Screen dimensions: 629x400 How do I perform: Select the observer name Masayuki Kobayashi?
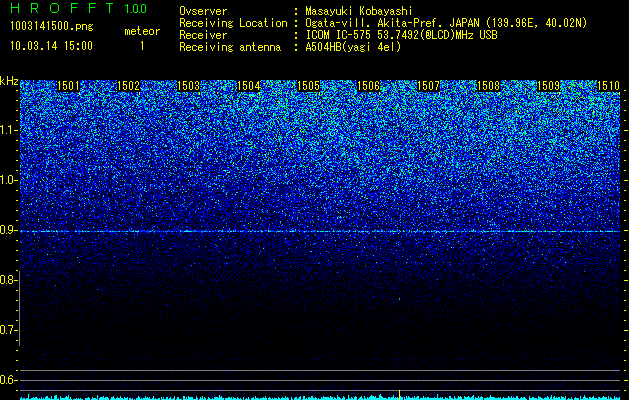(359, 11)
